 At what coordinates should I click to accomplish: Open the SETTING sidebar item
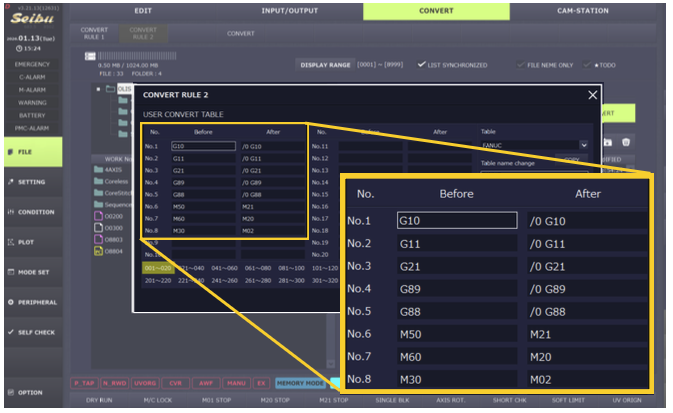(30, 182)
